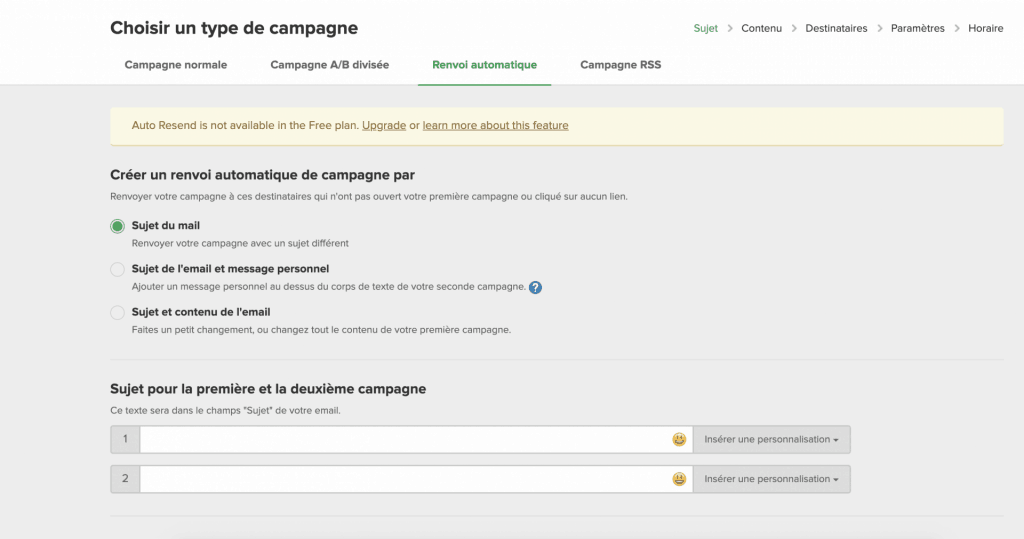Switch to the 'Campagne normale' tab

click(x=175, y=65)
